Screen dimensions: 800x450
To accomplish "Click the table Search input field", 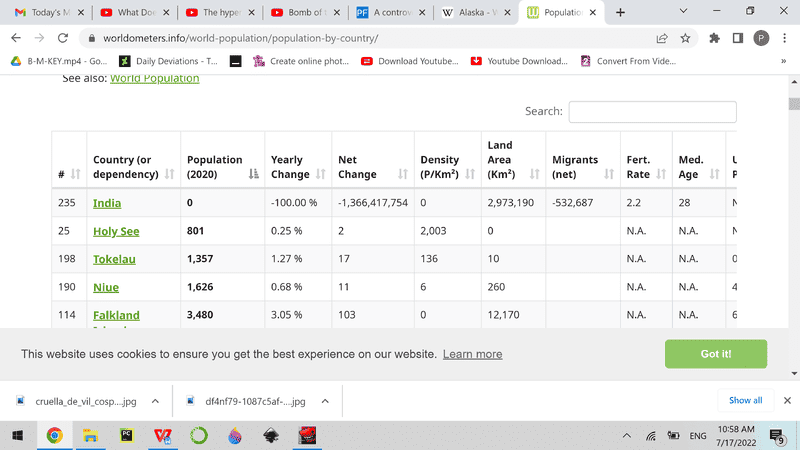I will point(652,112).
